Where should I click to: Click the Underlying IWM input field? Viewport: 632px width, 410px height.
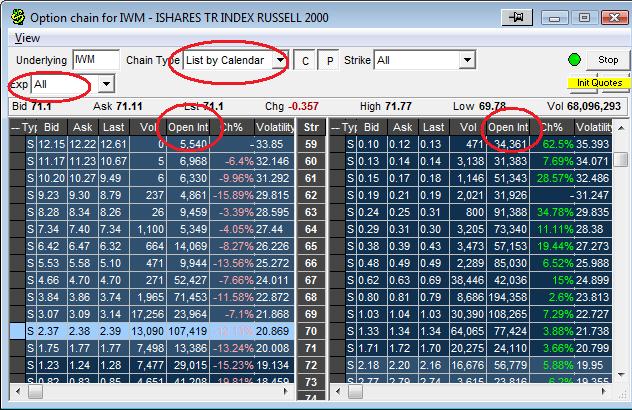click(x=96, y=60)
